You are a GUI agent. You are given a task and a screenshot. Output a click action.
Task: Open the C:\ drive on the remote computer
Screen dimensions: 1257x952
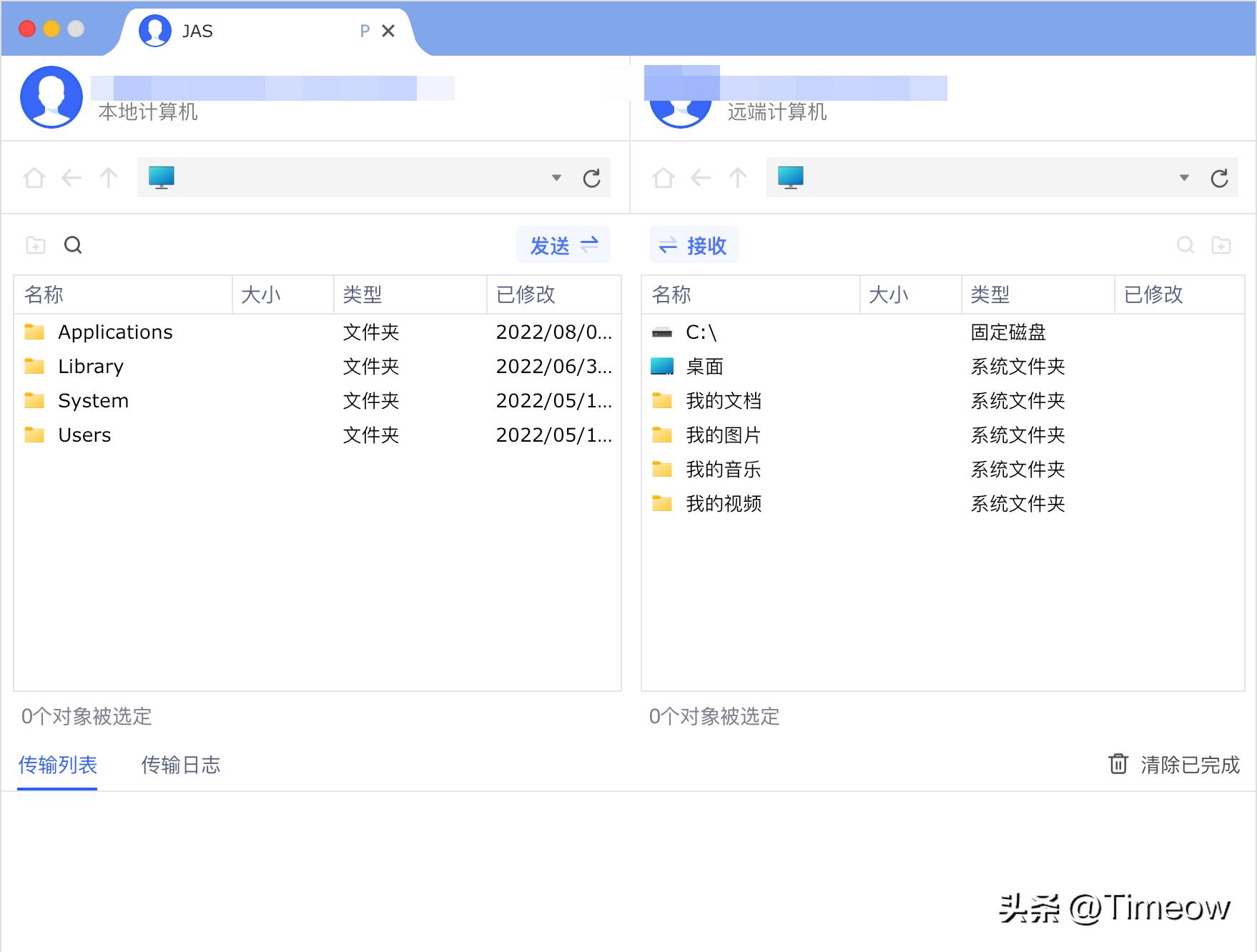click(x=703, y=332)
